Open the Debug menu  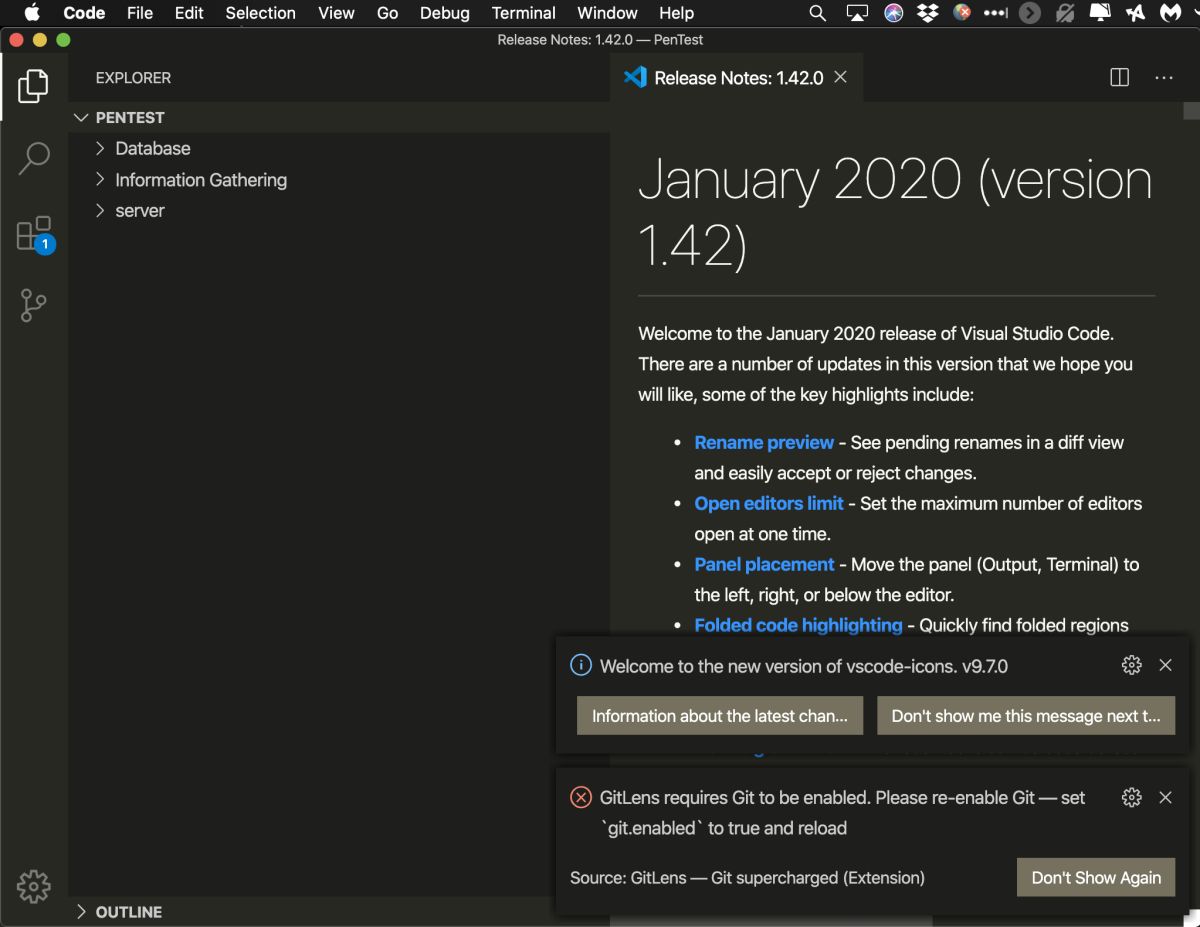click(x=445, y=13)
